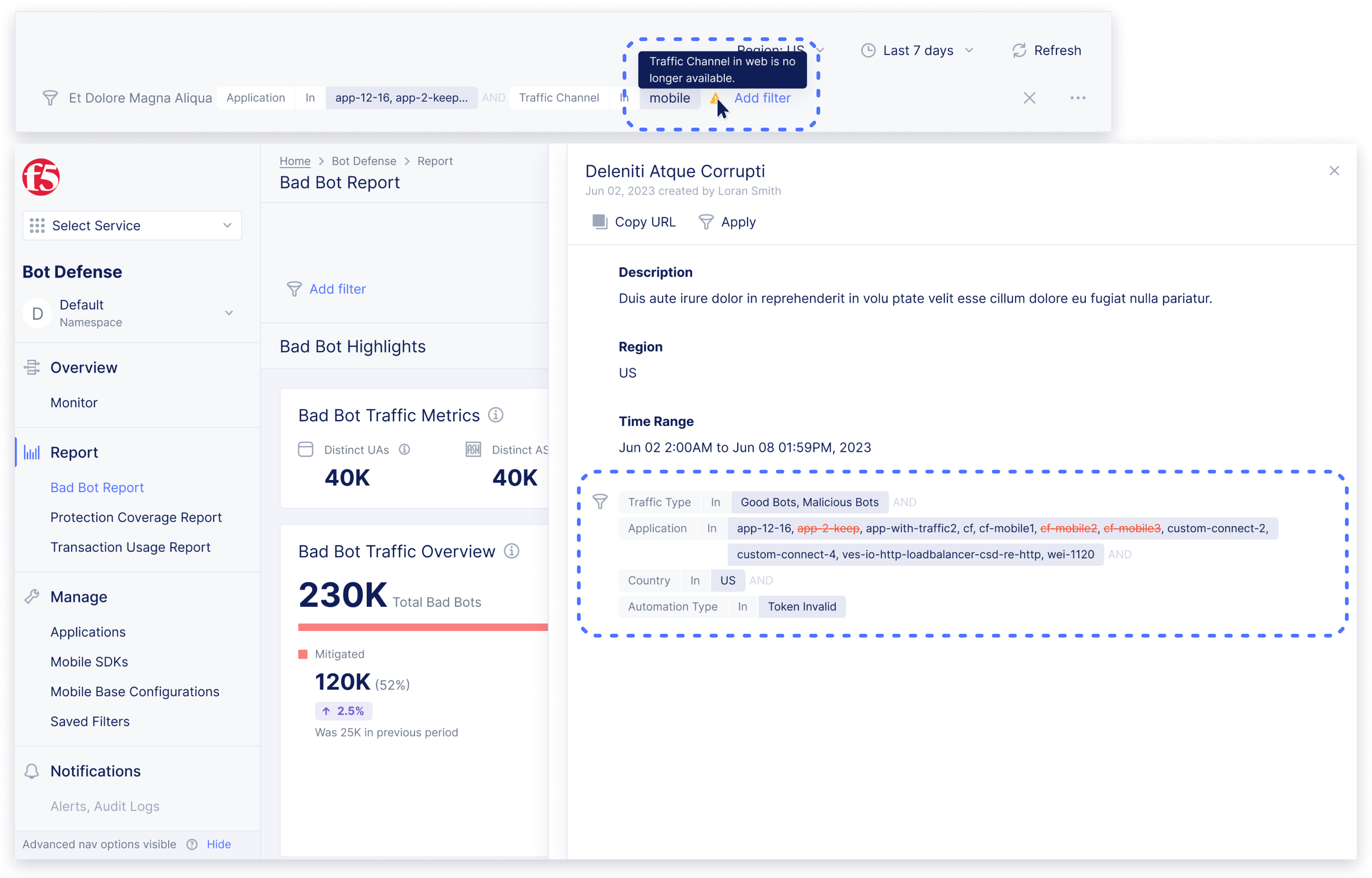
Task: Expand the Default Namespace selector chevron
Action: 229,313
